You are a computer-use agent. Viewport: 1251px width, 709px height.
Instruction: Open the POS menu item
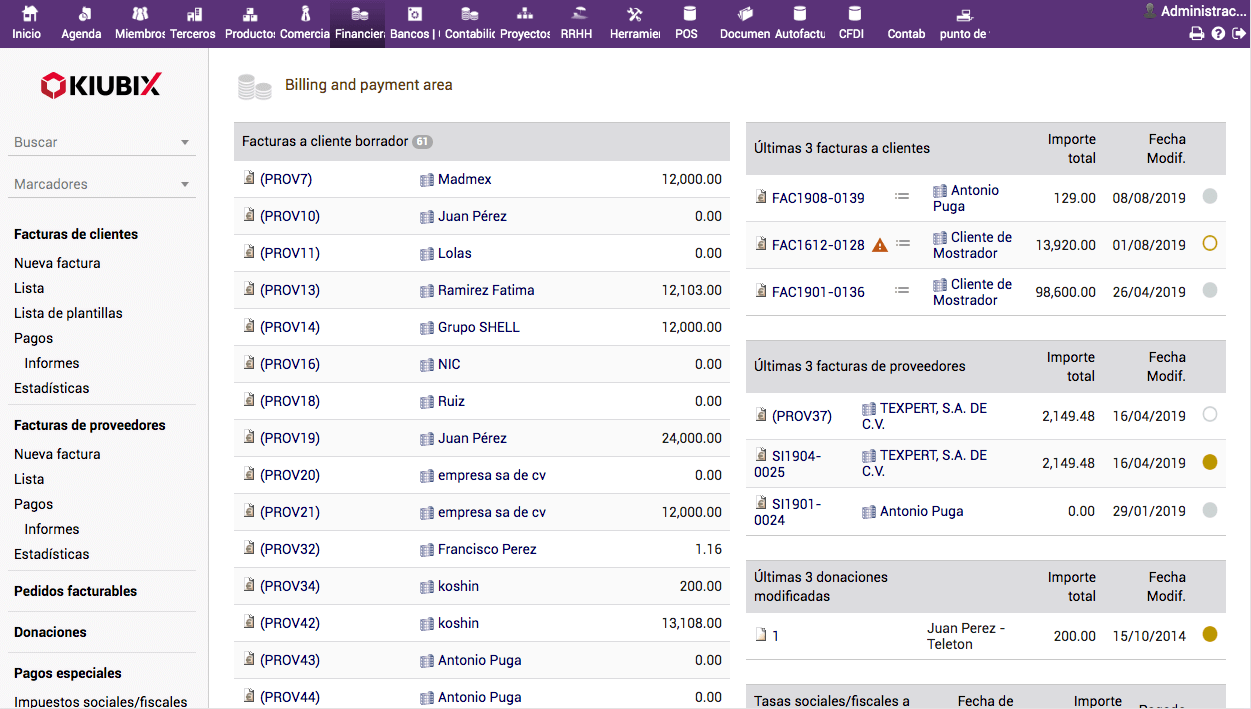pos(687,23)
